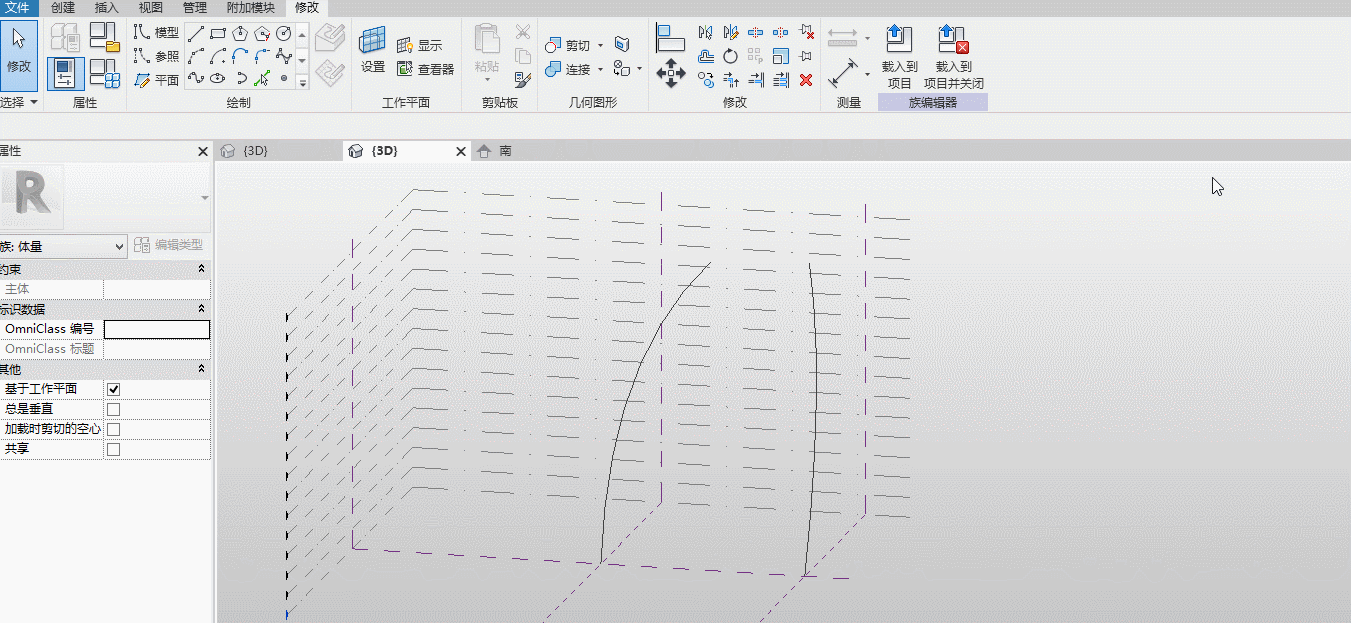Viewport: 1351px width, 623px height.
Task: Click the red Delete X icon
Action: [x=806, y=80]
